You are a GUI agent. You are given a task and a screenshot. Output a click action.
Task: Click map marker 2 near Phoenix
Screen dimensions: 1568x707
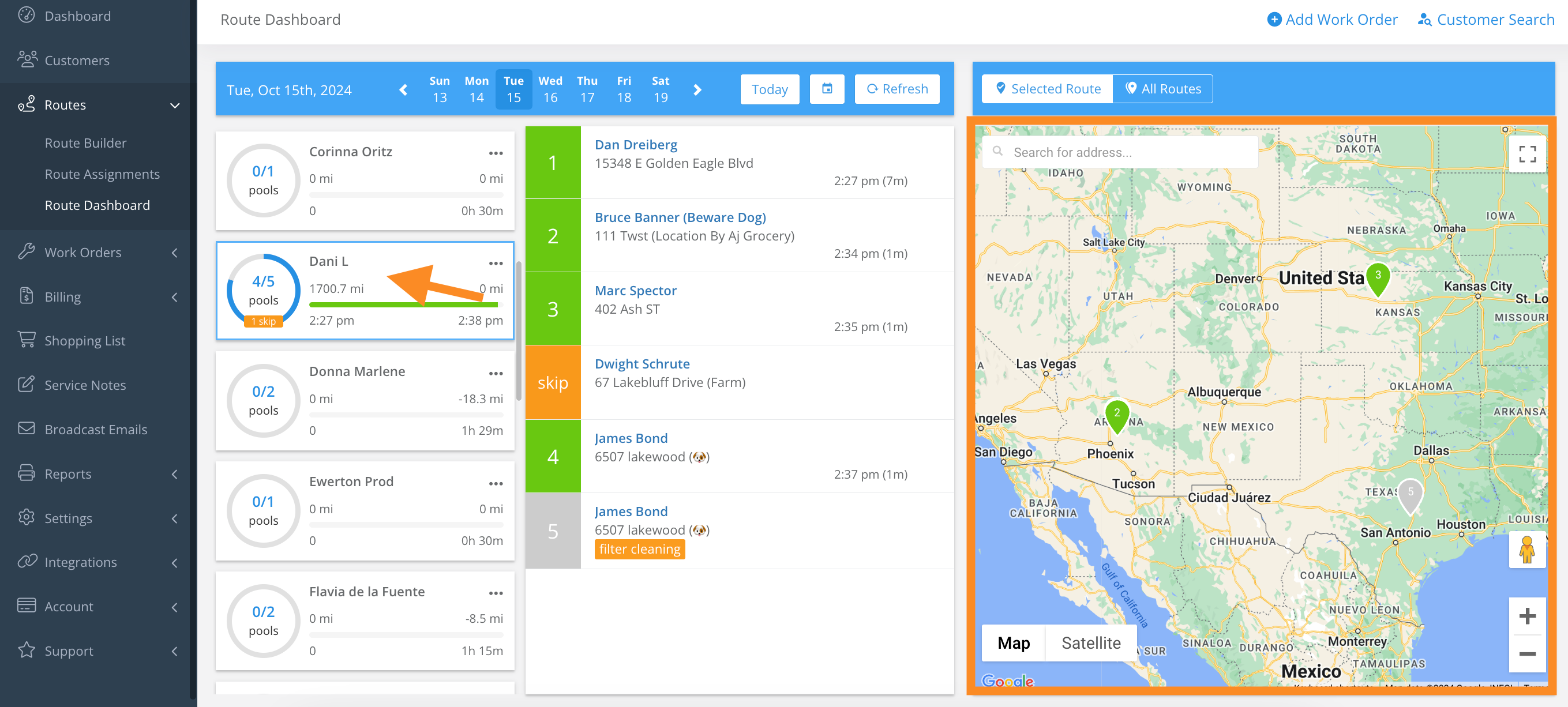[x=1116, y=416]
